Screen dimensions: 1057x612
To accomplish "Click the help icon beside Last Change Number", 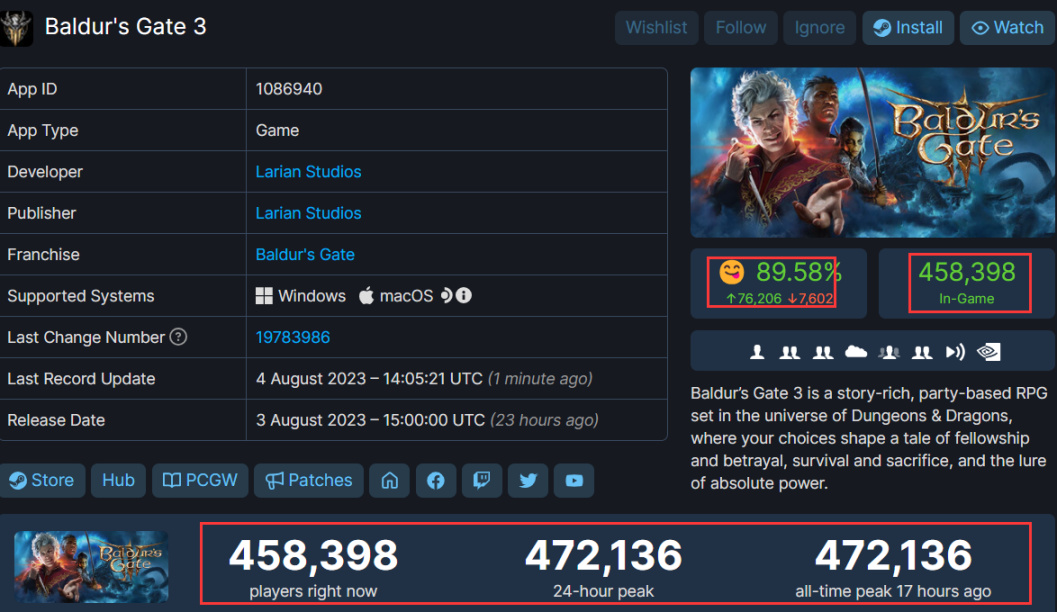I will [178, 336].
